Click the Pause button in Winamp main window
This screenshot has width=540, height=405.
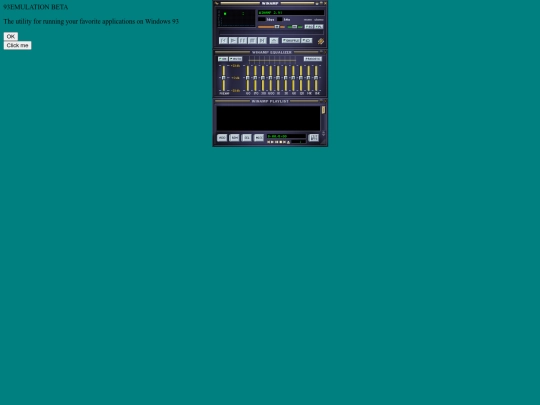(242, 41)
